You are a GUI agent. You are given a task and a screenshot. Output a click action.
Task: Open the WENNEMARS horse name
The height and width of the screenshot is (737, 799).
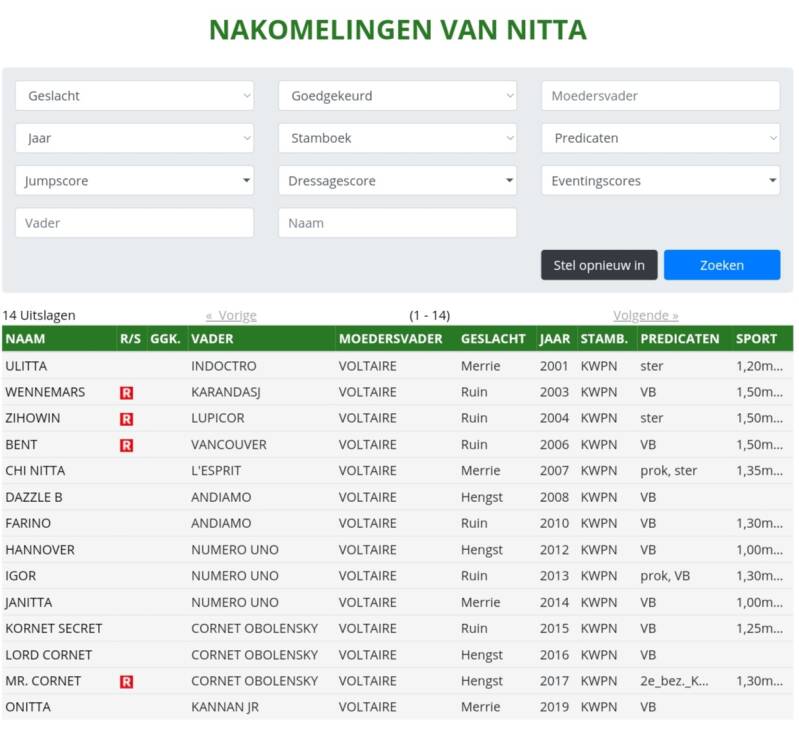click(45, 392)
